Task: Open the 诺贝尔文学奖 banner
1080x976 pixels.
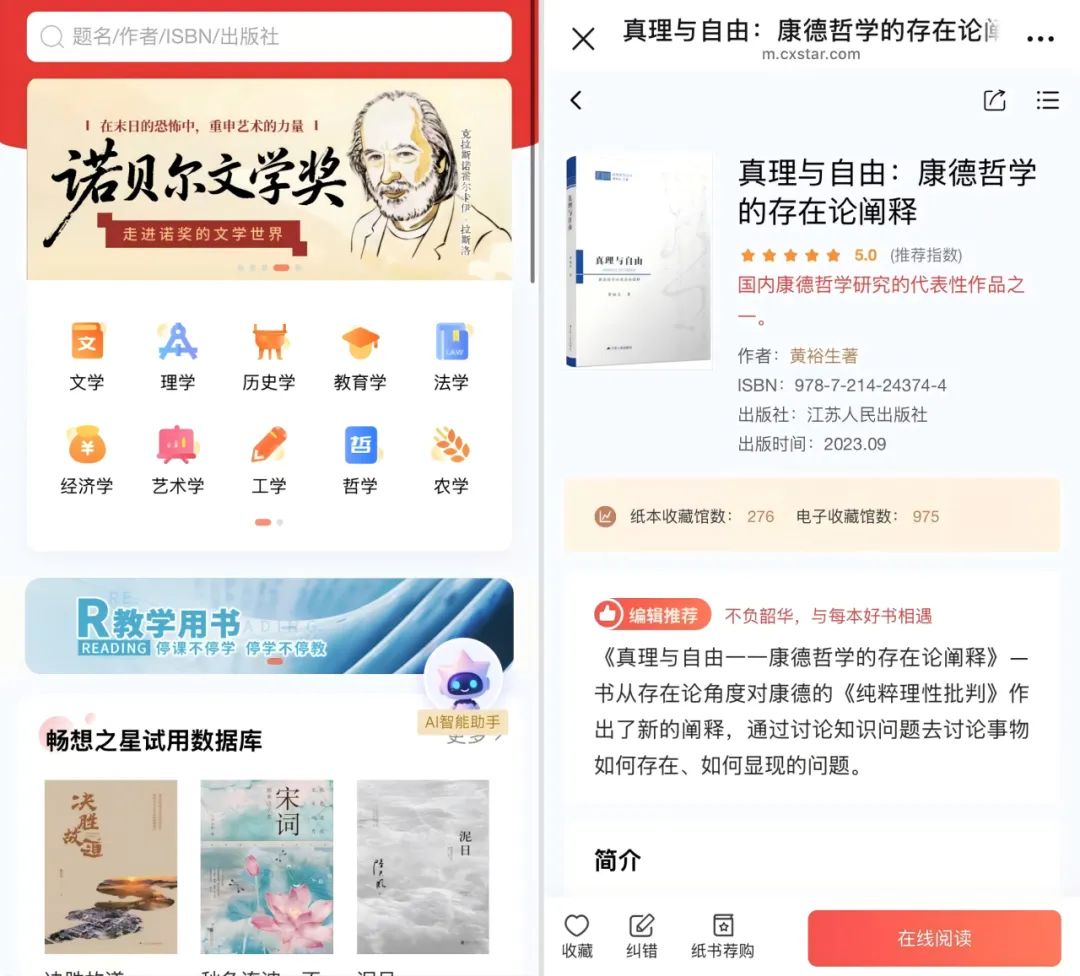Action: tap(269, 179)
